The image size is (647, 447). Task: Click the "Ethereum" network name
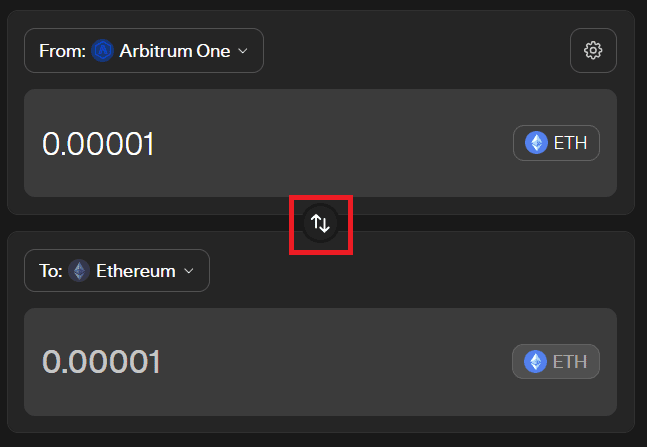coord(135,271)
